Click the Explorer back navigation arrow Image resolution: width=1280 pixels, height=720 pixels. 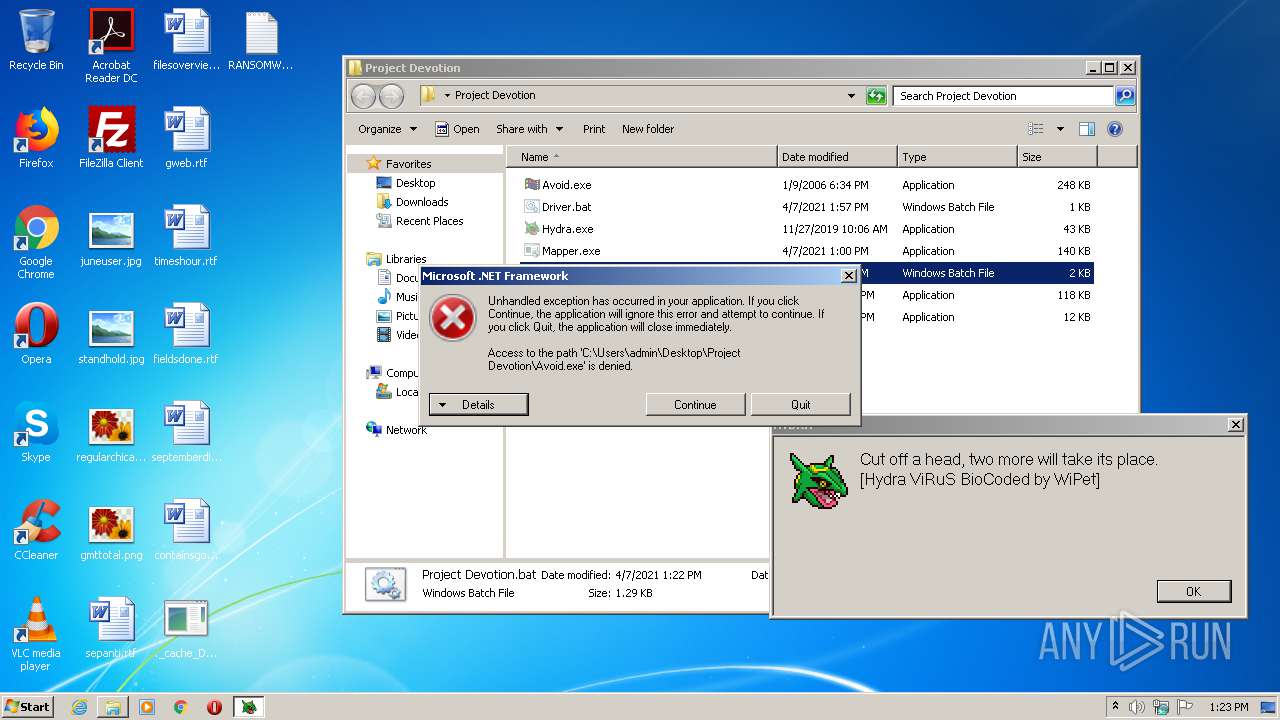[x=363, y=96]
